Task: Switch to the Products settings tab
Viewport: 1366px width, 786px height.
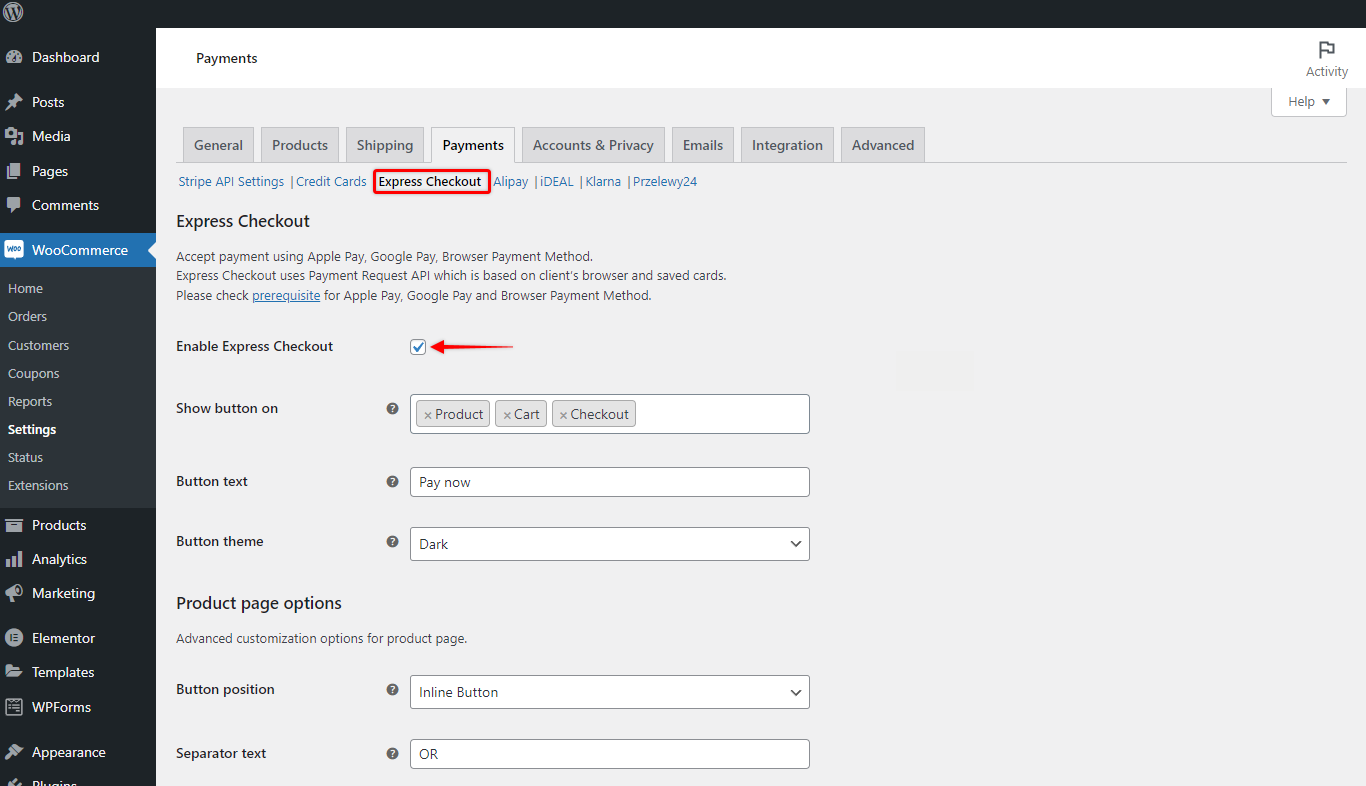Action: 300,145
